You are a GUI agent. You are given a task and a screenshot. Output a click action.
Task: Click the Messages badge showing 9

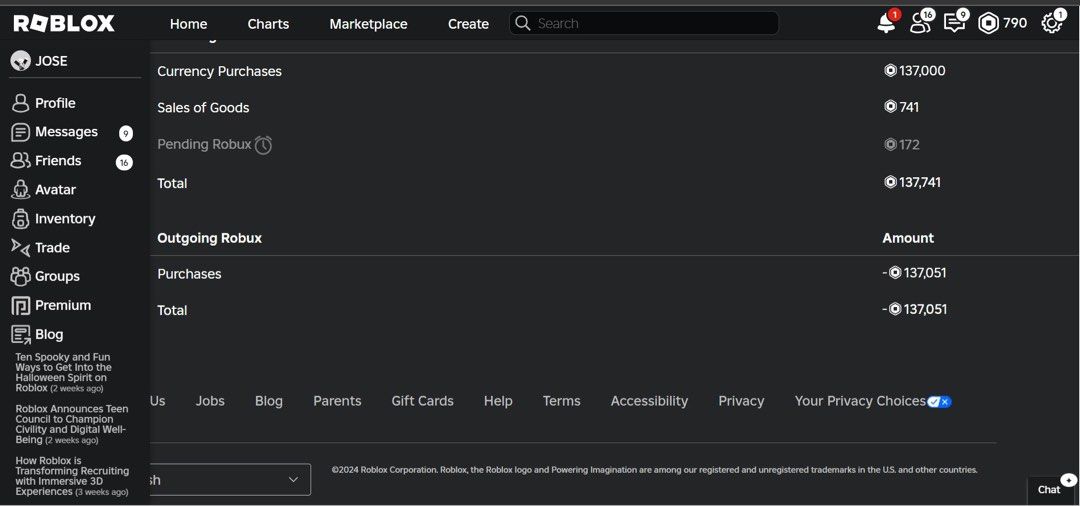pyautogui.click(x=125, y=133)
